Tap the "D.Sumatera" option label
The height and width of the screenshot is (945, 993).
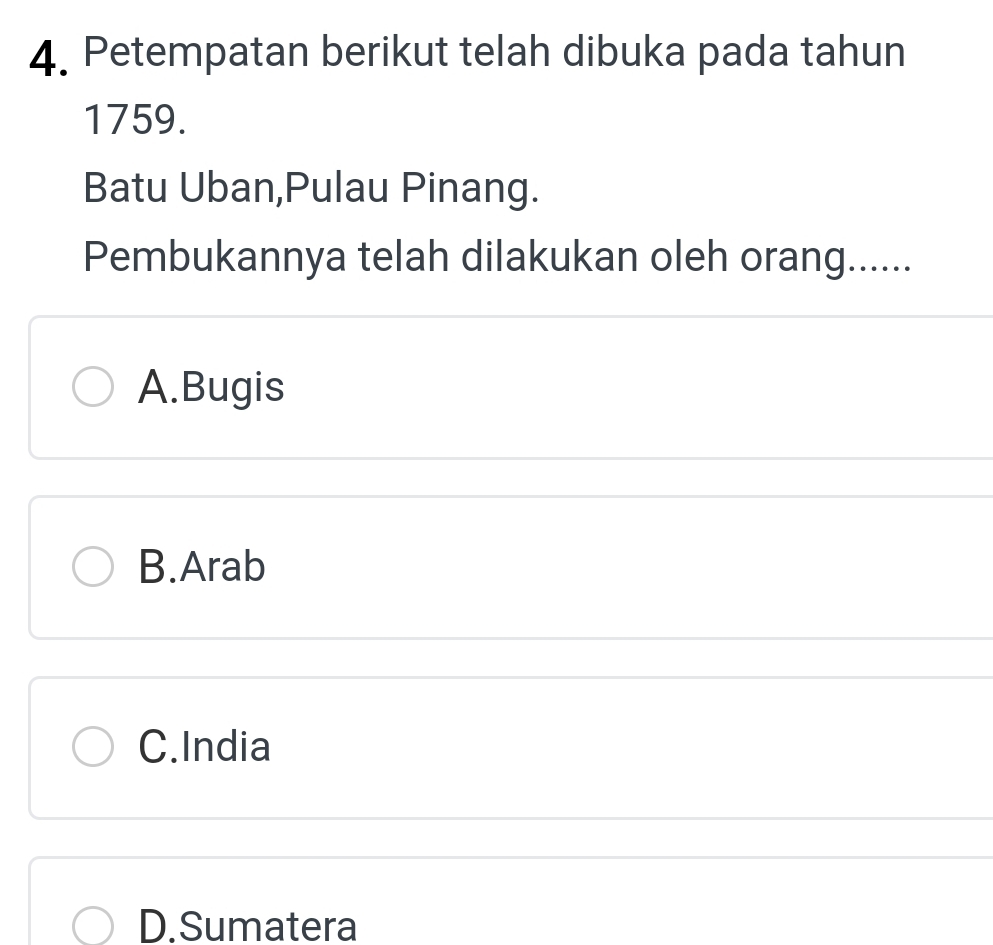point(248,926)
